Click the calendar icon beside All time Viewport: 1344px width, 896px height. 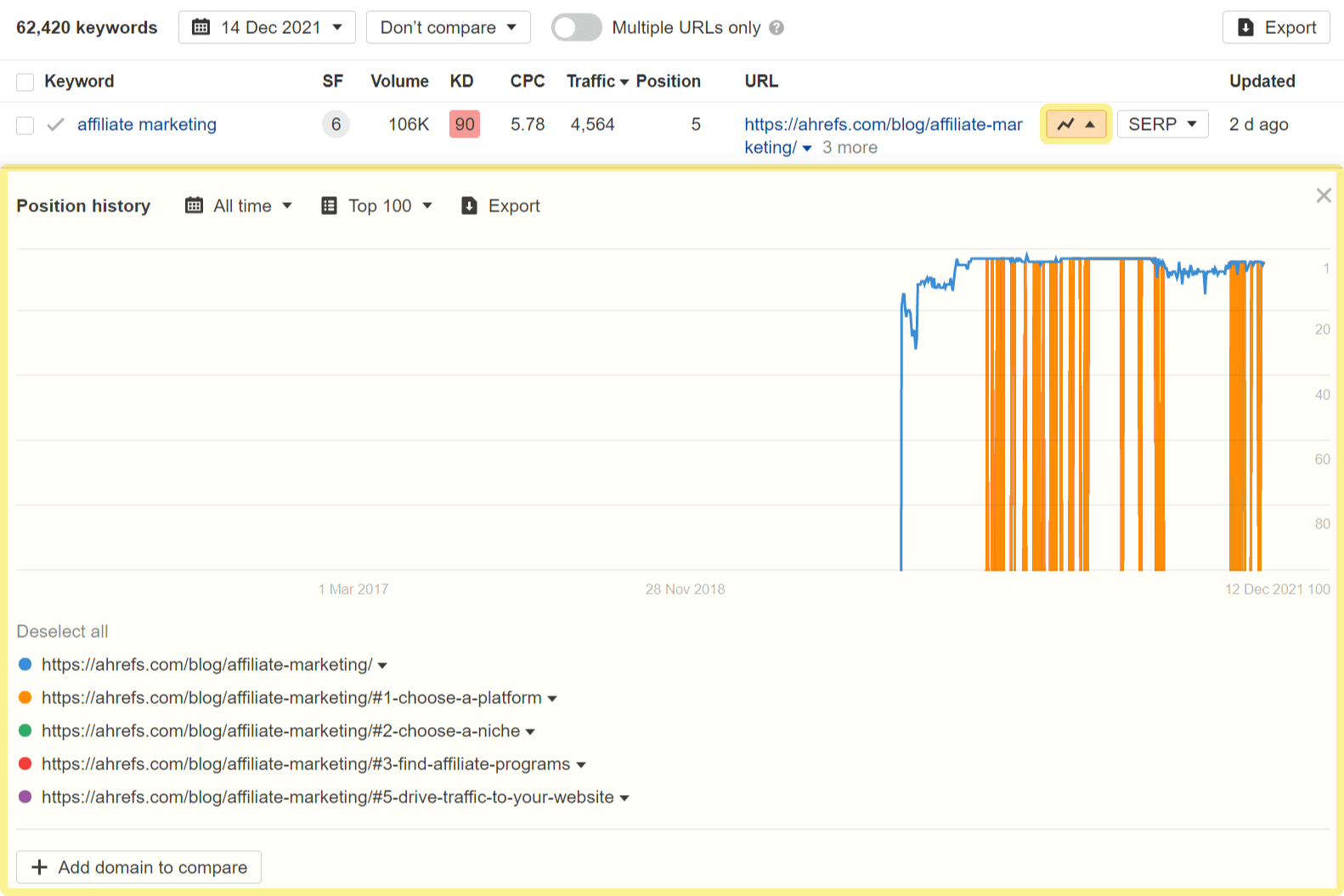click(195, 206)
